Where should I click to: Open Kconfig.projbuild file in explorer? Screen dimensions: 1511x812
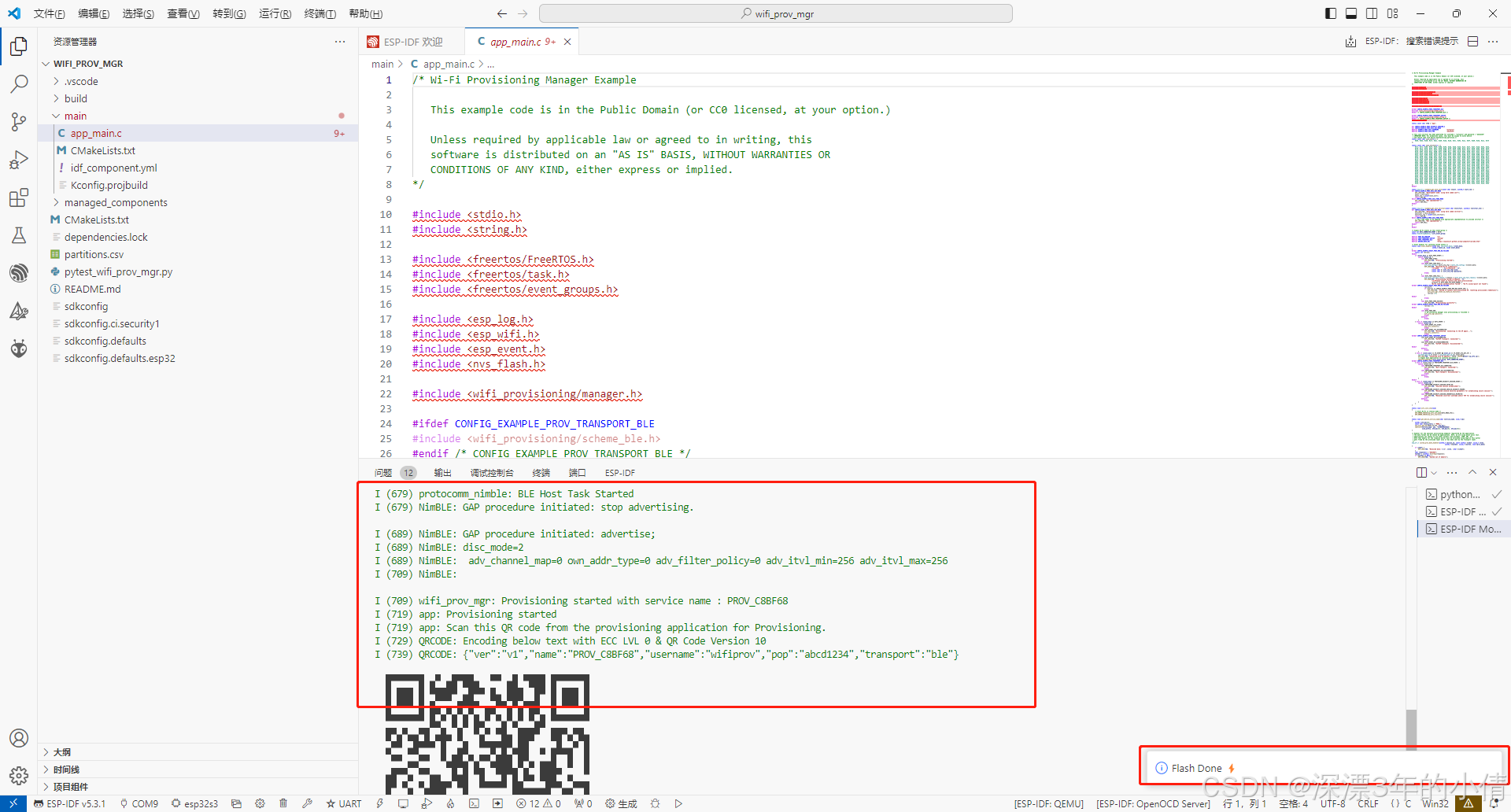pyautogui.click(x=109, y=185)
